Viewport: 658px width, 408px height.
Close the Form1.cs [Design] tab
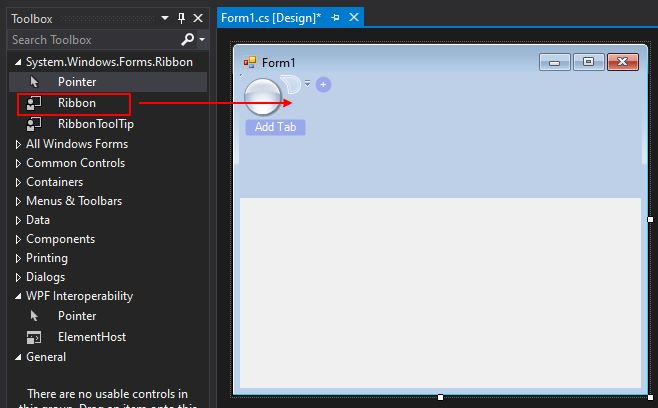(x=354, y=17)
